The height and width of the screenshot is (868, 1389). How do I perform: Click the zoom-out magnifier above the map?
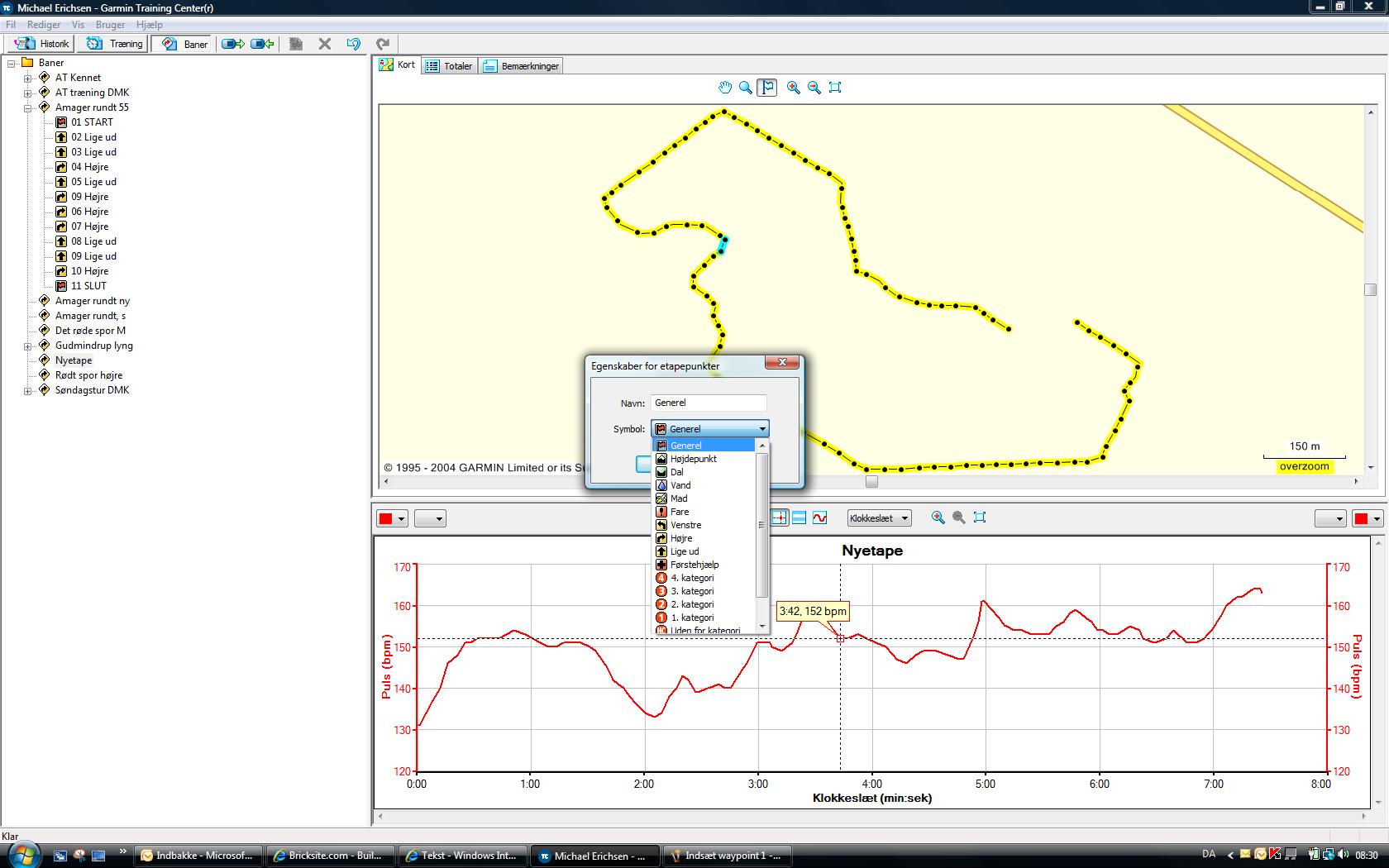coord(814,88)
